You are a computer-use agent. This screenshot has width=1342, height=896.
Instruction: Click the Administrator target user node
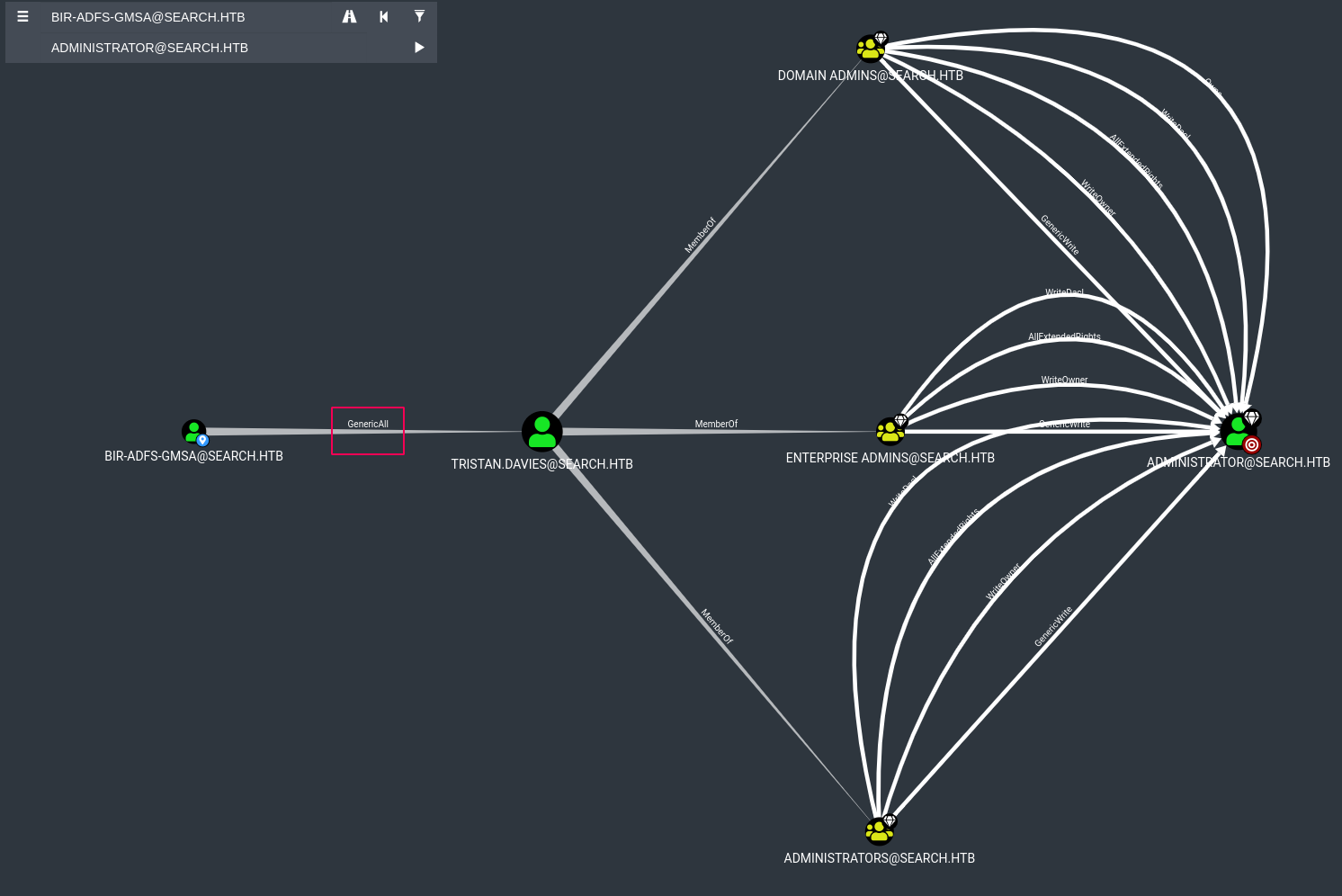point(1239,430)
